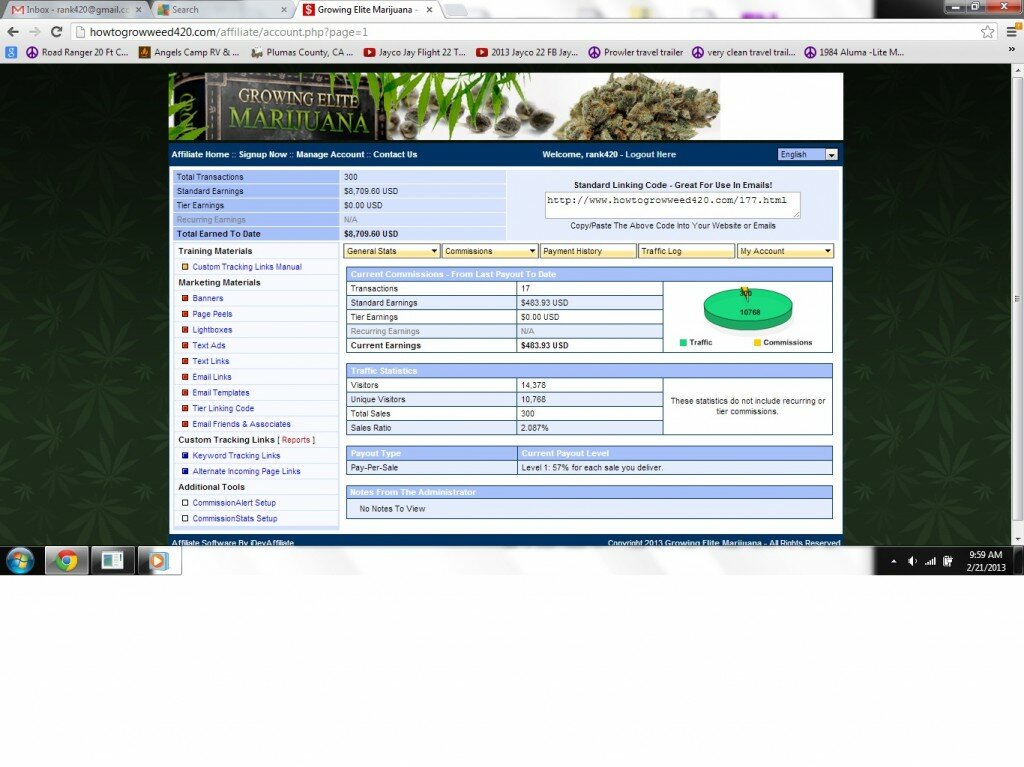Click the address bar URL
This screenshot has height=767, width=1024.
pyautogui.click(x=229, y=32)
